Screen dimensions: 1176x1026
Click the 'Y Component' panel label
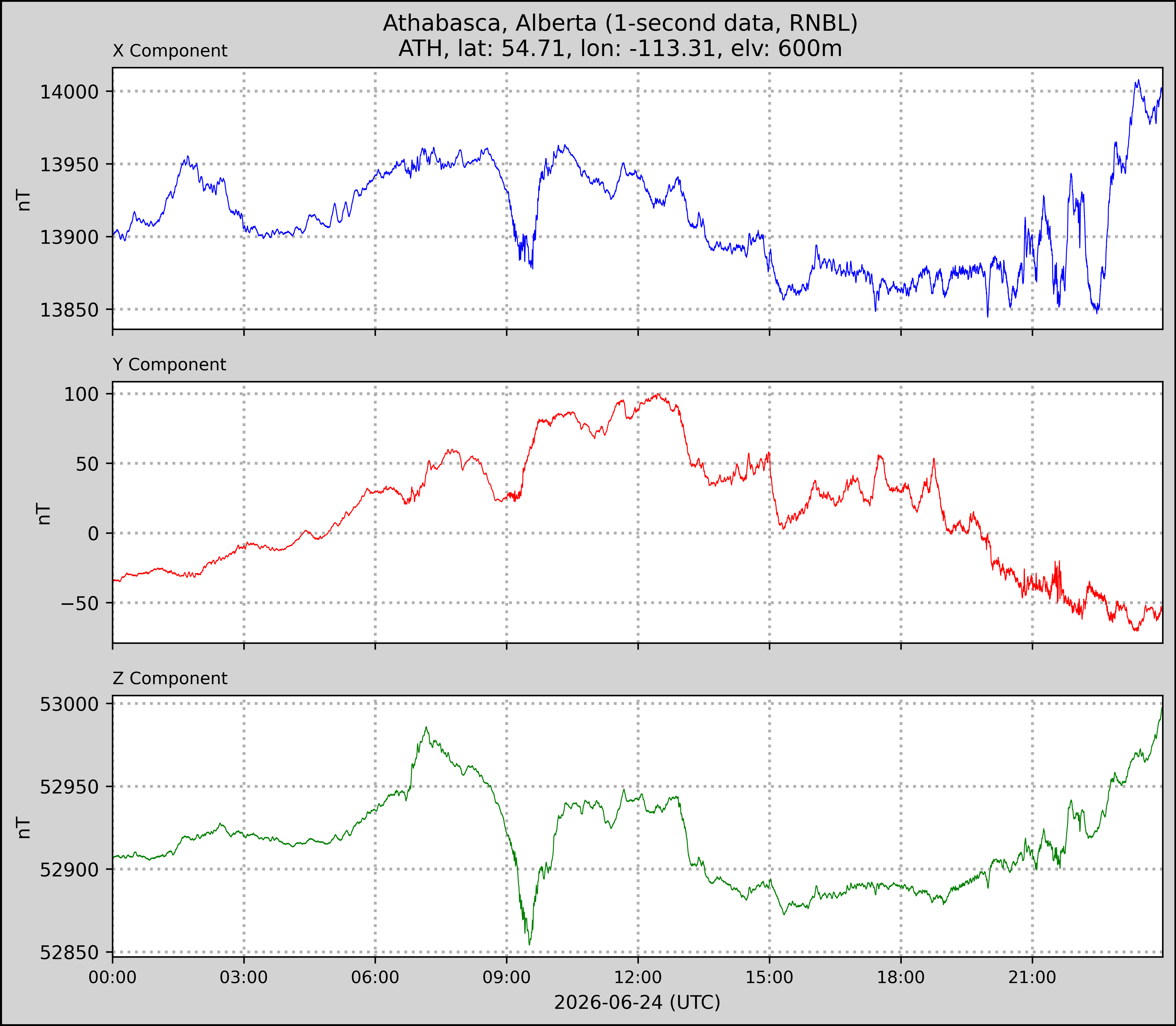pyautogui.click(x=169, y=365)
